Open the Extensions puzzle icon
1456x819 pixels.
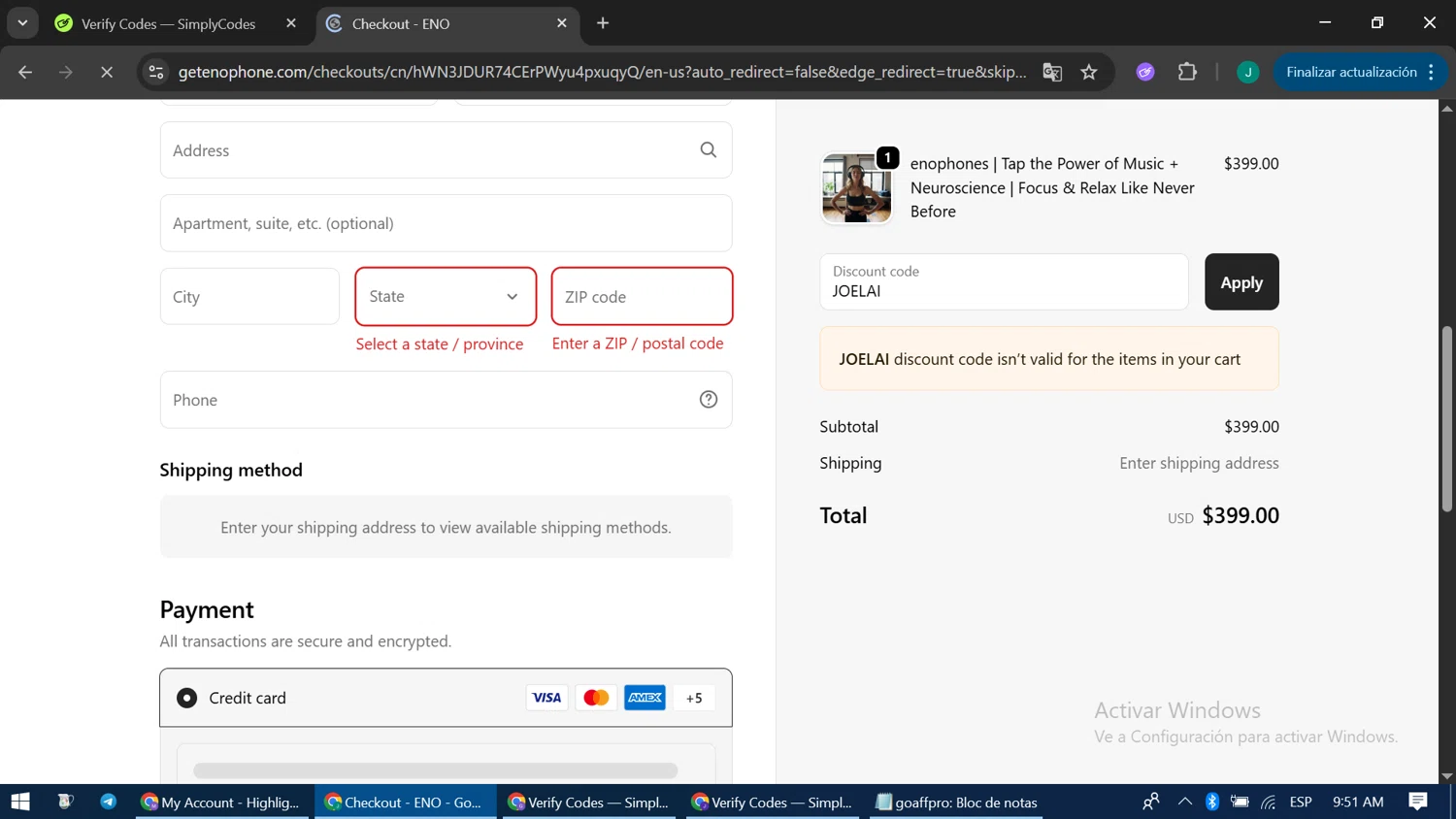tap(1187, 72)
